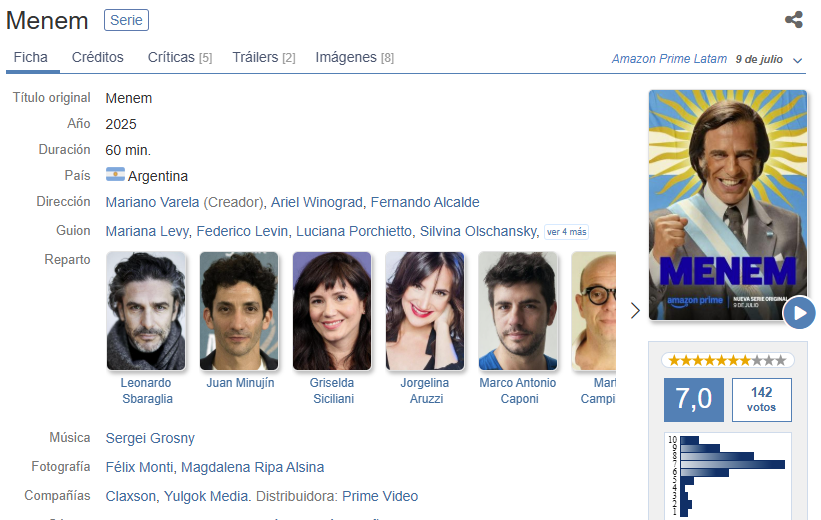Click the year value 2025
Image resolution: width=821 pixels, height=520 pixels.
click(121, 124)
